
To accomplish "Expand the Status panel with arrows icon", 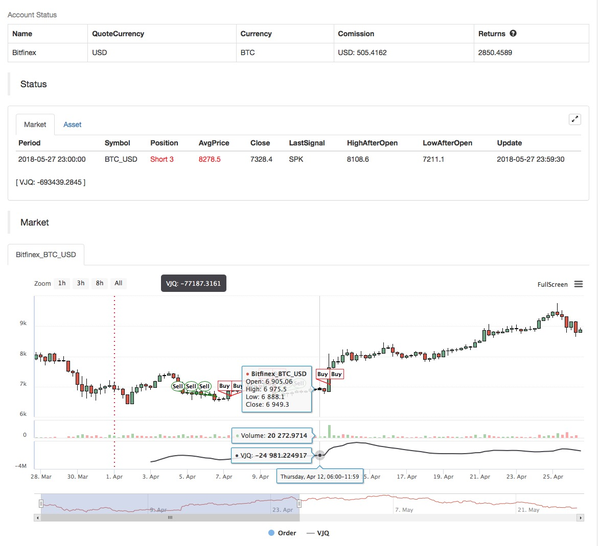I will [574, 119].
